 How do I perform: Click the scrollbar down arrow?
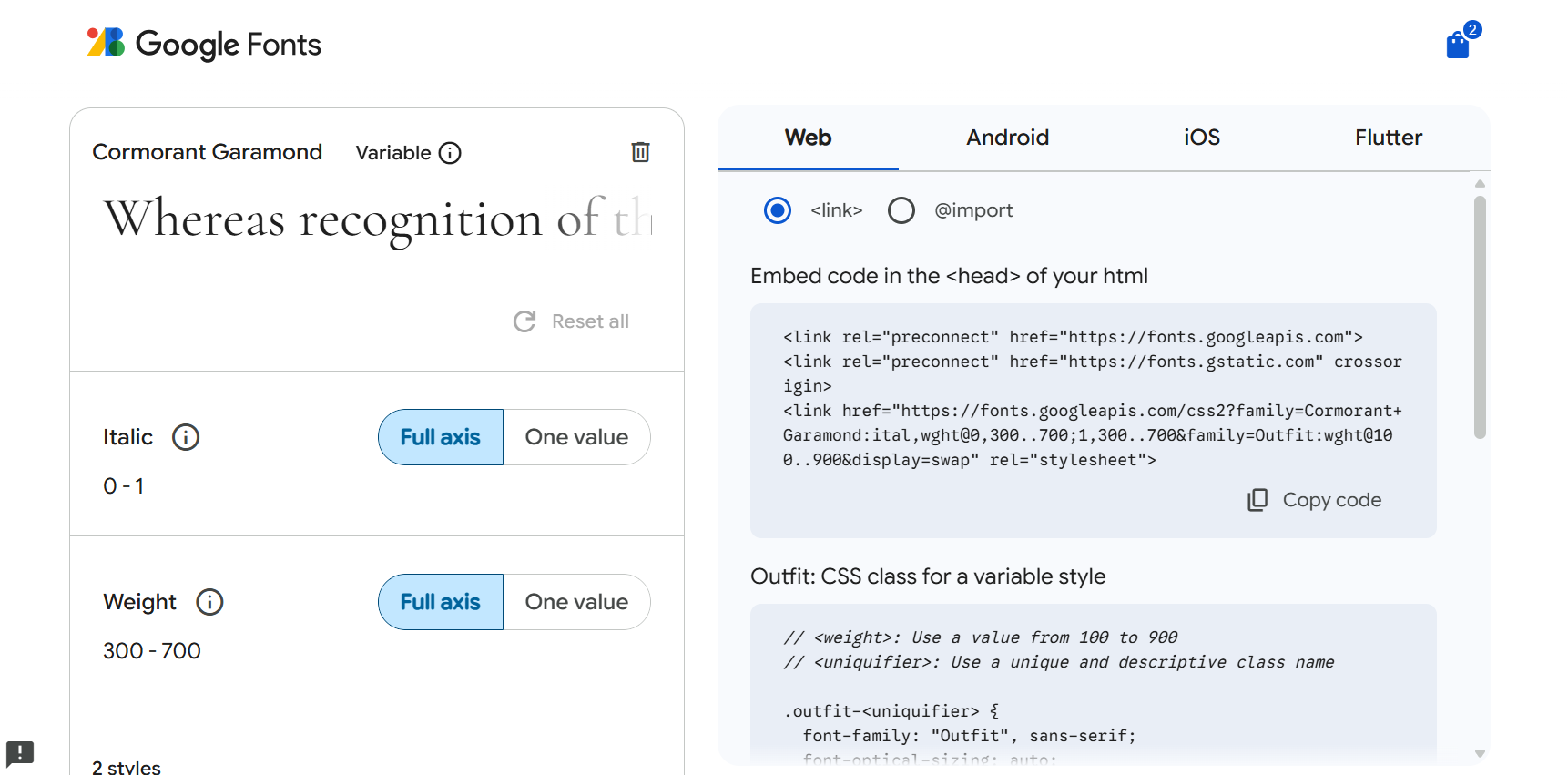(1480, 753)
